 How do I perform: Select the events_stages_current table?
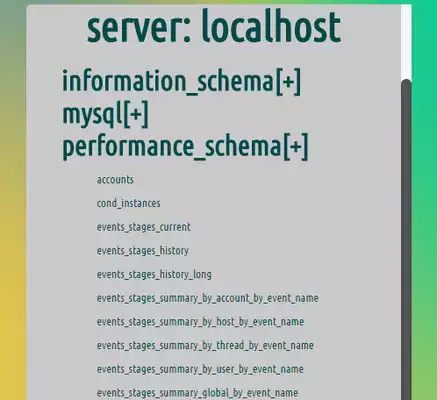pyautogui.click(x=144, y=227)
